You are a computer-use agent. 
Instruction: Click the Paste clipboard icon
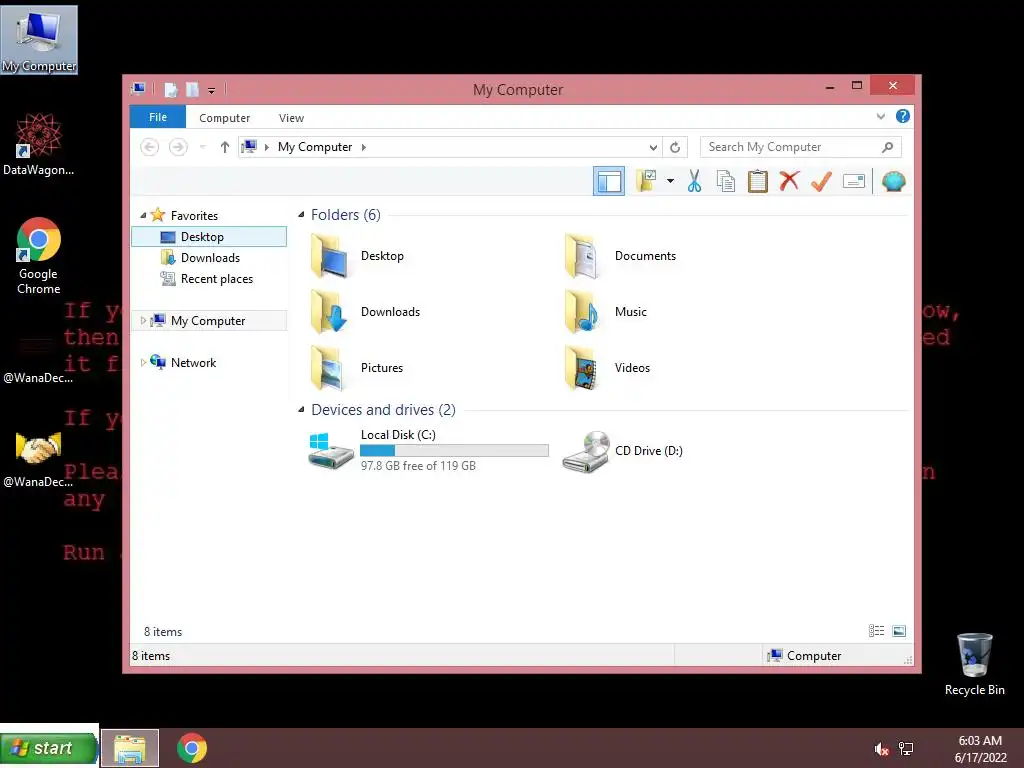tap(758, 181)
